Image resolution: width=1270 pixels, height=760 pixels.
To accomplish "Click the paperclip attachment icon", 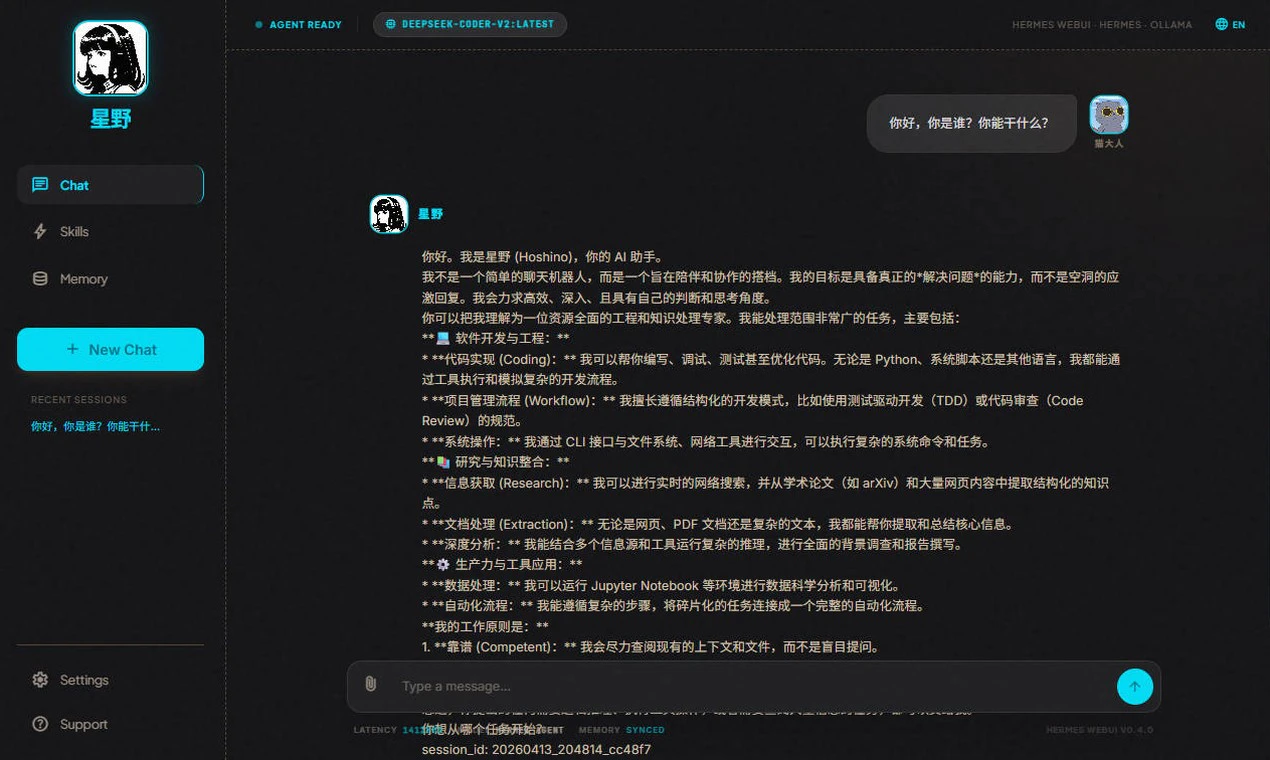I will (x=371, y=683).
